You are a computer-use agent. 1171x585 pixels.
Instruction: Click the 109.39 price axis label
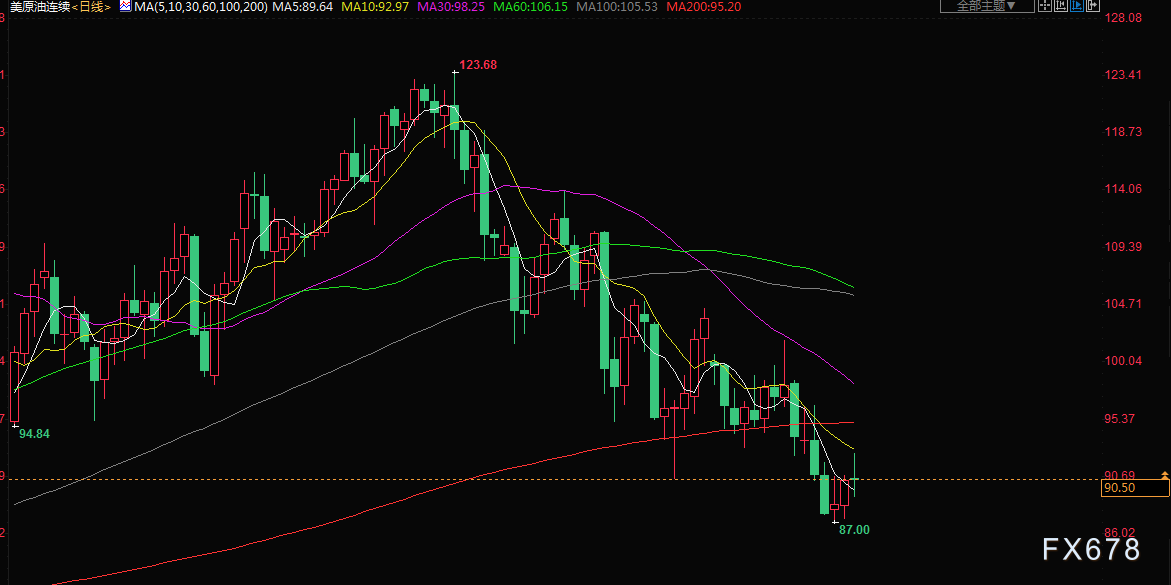click(1122, 247)
